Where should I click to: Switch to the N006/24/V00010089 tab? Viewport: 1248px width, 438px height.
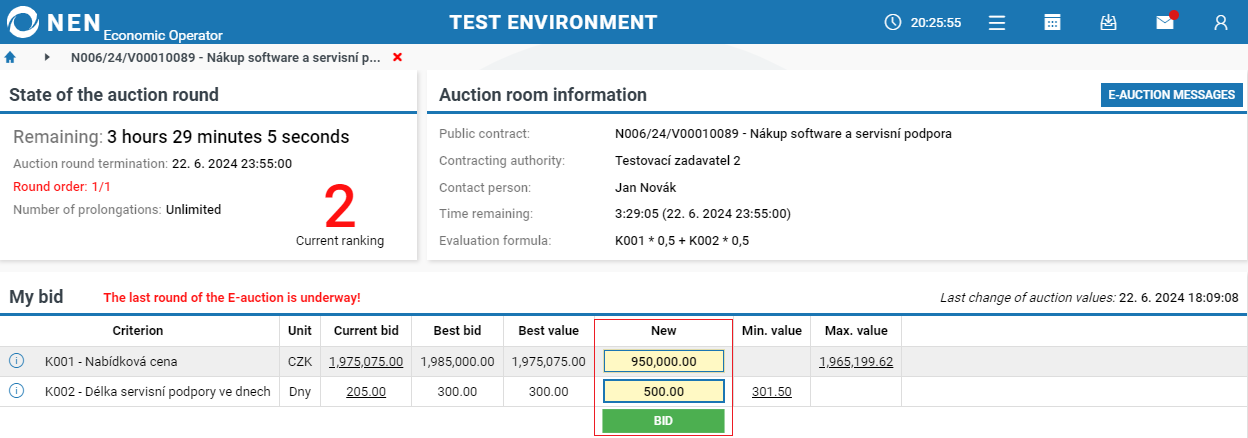point(225,57)
